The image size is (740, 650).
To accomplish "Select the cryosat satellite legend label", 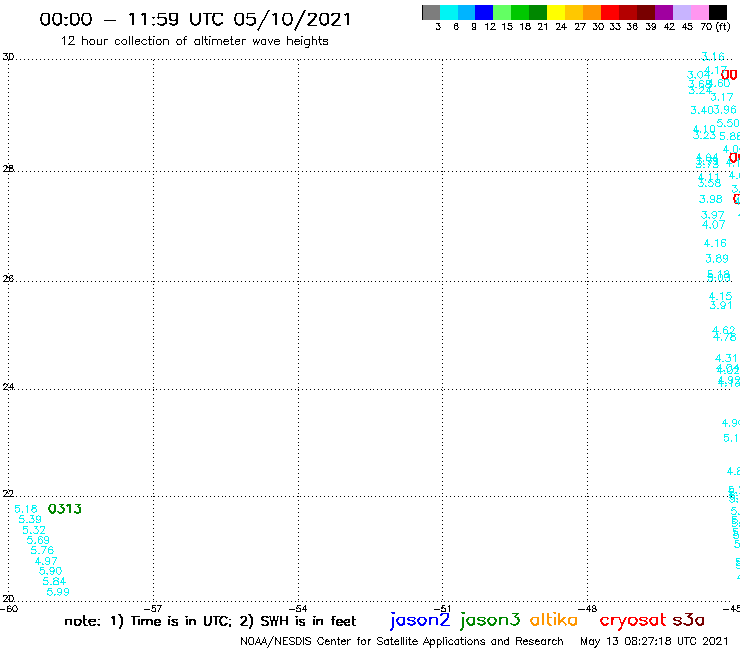I will [x=633, y=621].
